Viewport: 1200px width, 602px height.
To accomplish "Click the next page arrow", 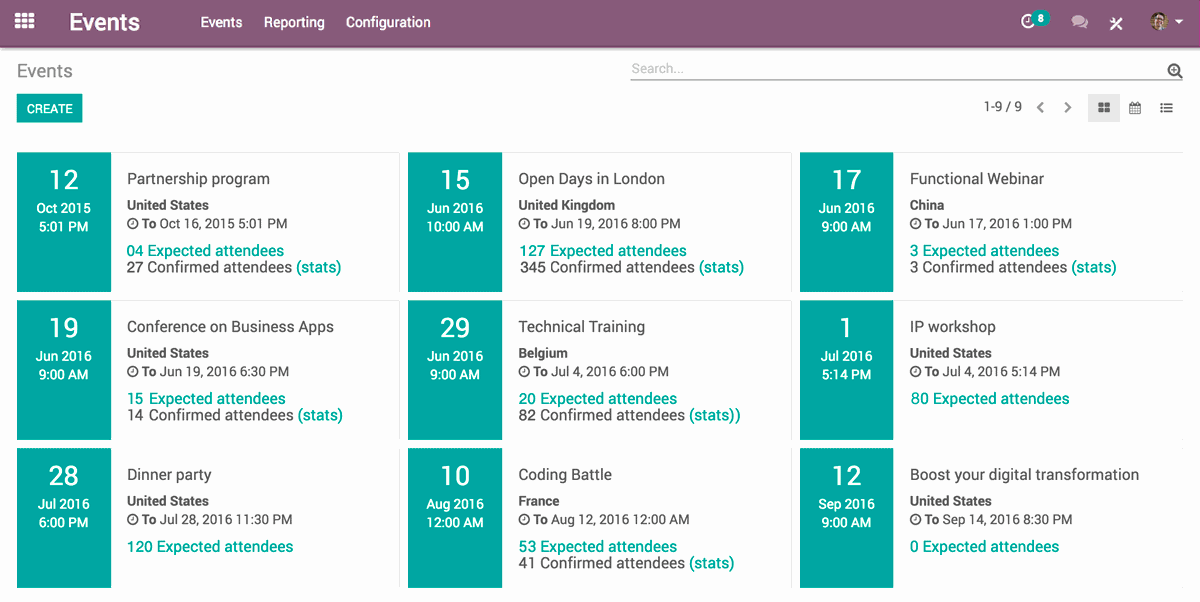I will click(1067, 106).
